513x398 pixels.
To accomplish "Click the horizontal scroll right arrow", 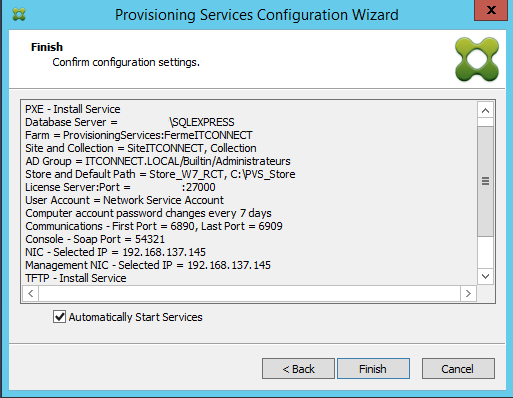I will (x=468, y=294).
